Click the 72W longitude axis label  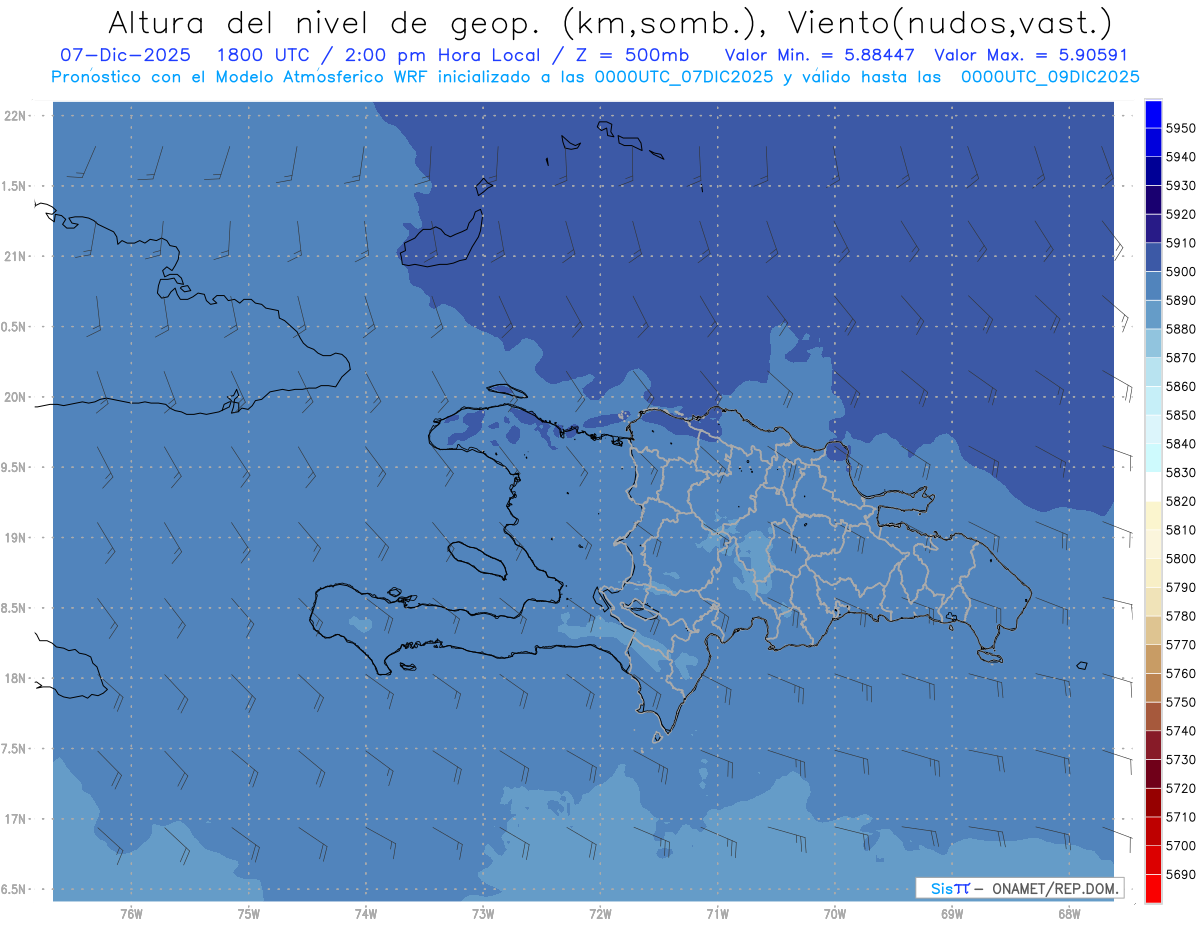click(600, 914)
